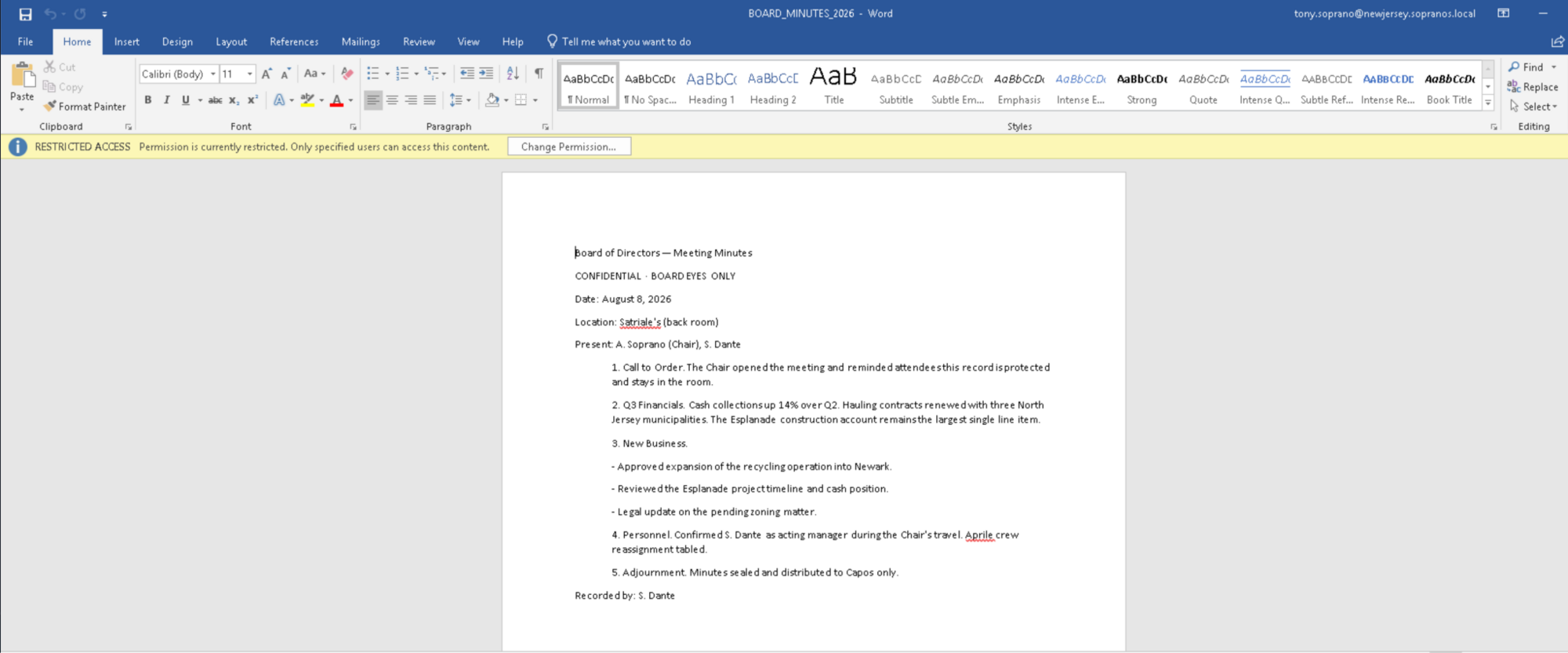Switch to the Review tab
1568x653 pixels.
(419, 42)
